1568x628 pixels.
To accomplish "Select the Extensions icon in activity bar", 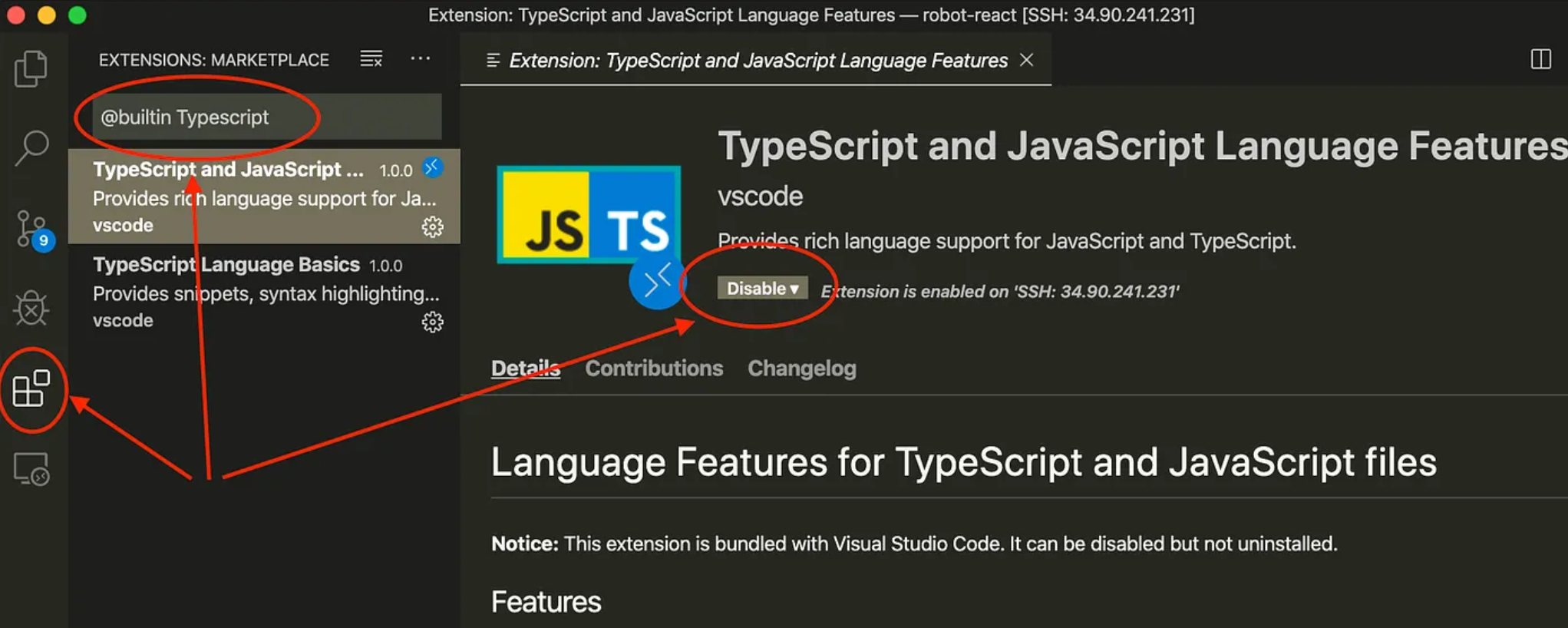I will pos(31,388).
